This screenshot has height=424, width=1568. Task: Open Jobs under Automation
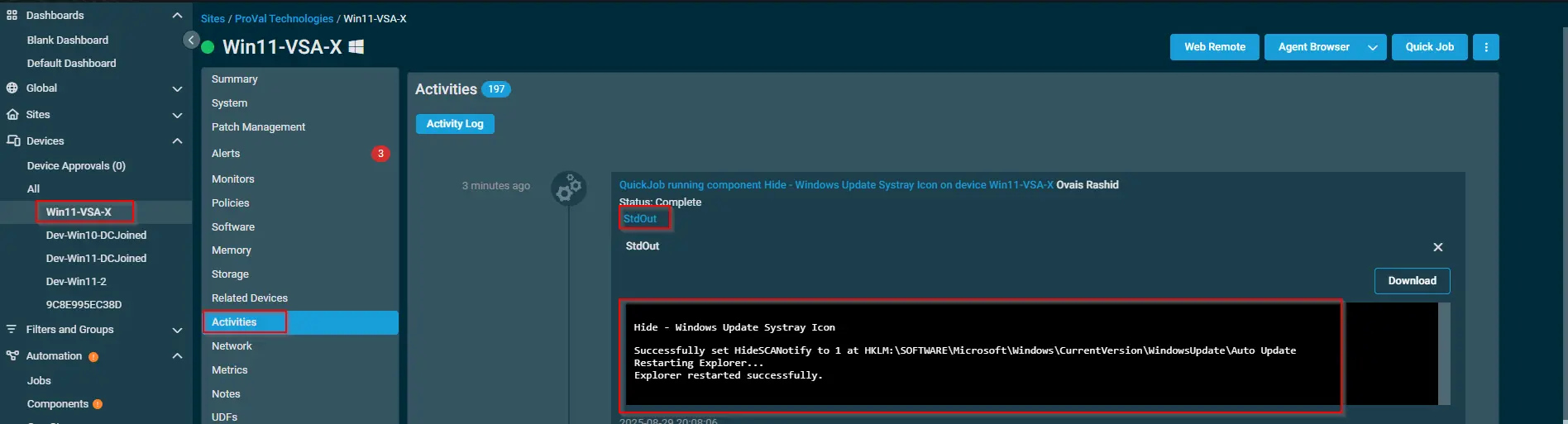(x=39, y=381)
